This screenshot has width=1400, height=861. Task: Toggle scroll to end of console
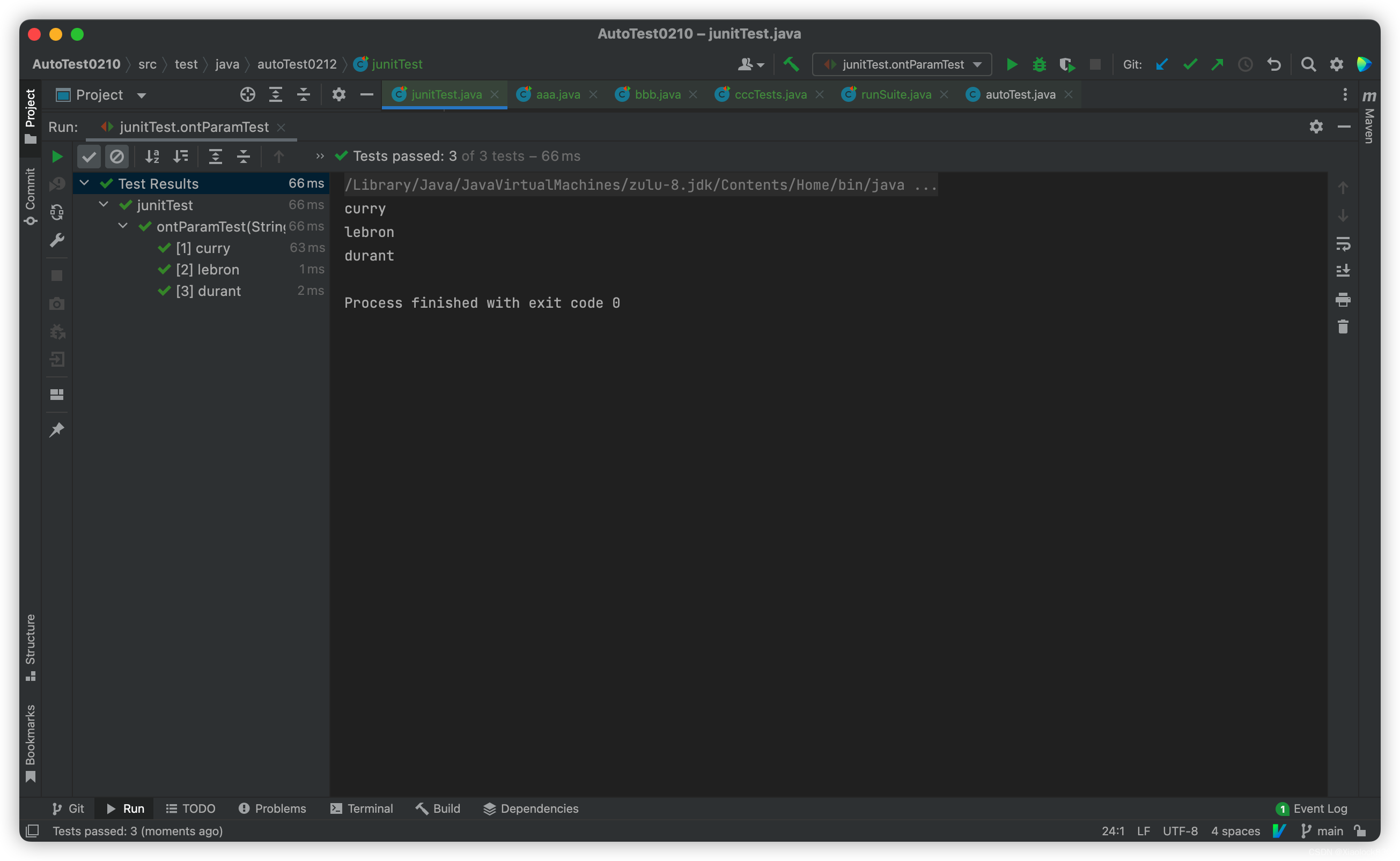click(1343, 271)
